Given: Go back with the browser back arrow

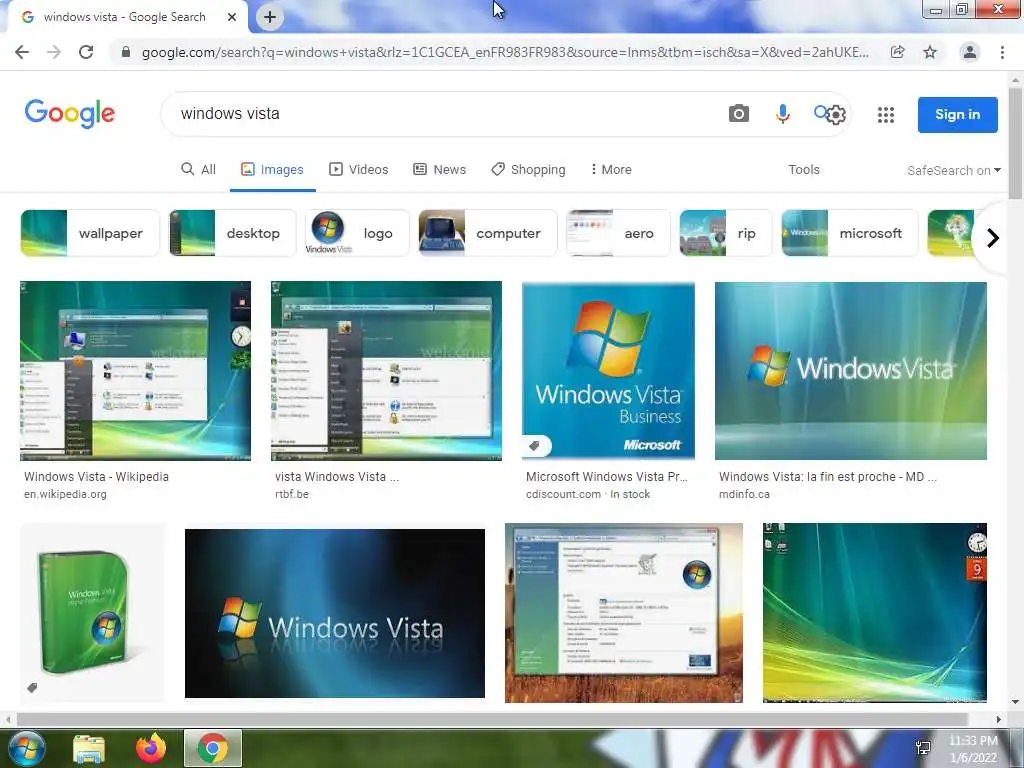Looking at the screenshot, I should click(x=22, y=52).
